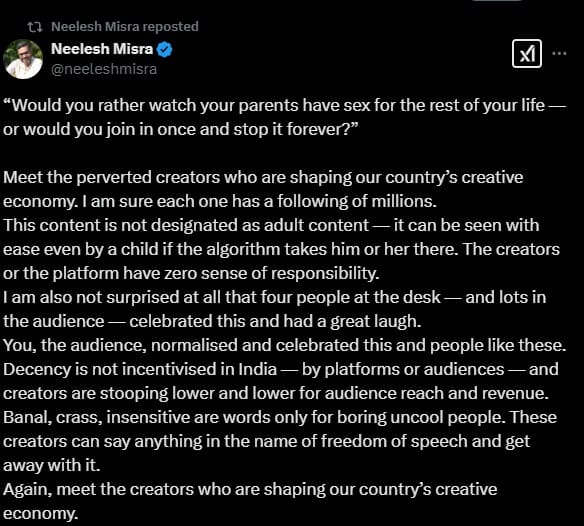Click the line "Decency is not incentivised in India"
The image size is (584, 526).
[x=281, y=370]
